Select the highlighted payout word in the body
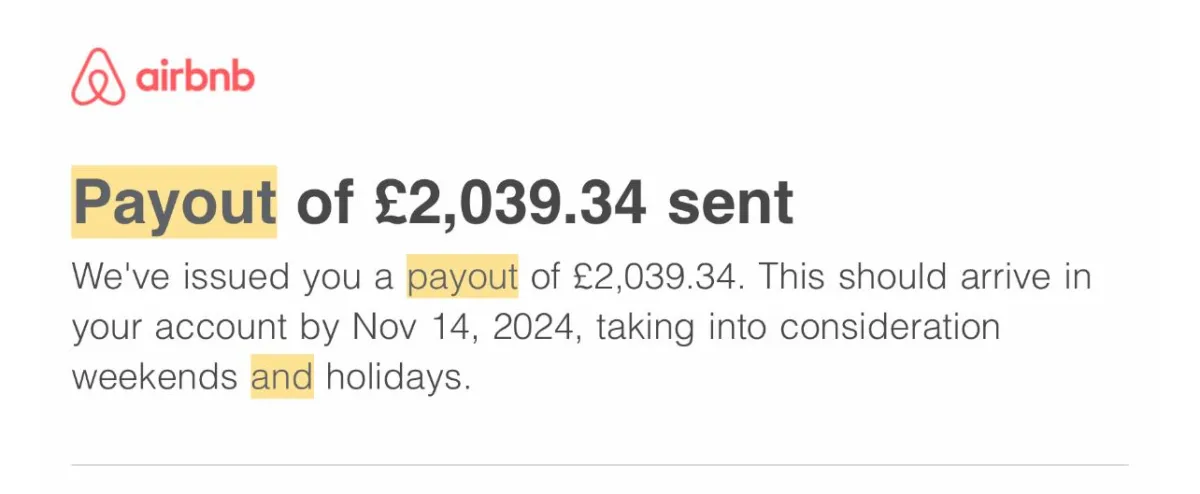Viewport: 1200px width, 494px height. 462,278
